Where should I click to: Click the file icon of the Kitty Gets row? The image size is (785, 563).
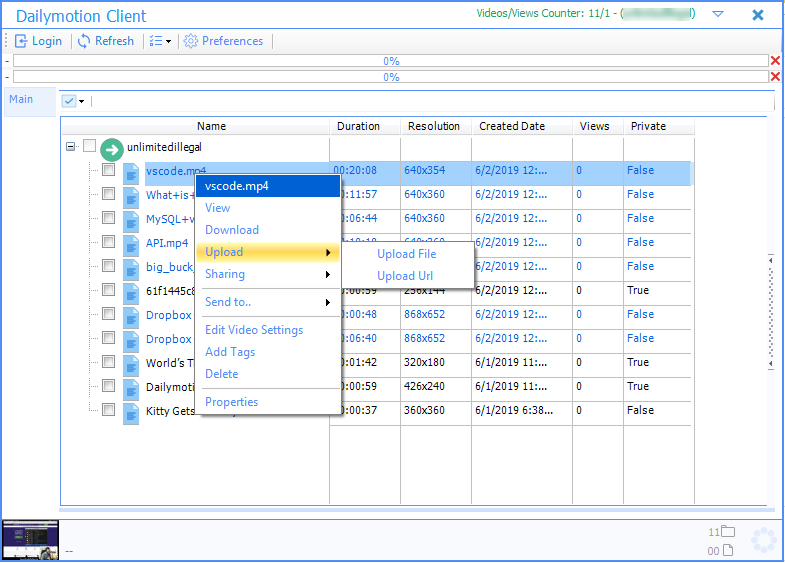click(x=131, y=413)
